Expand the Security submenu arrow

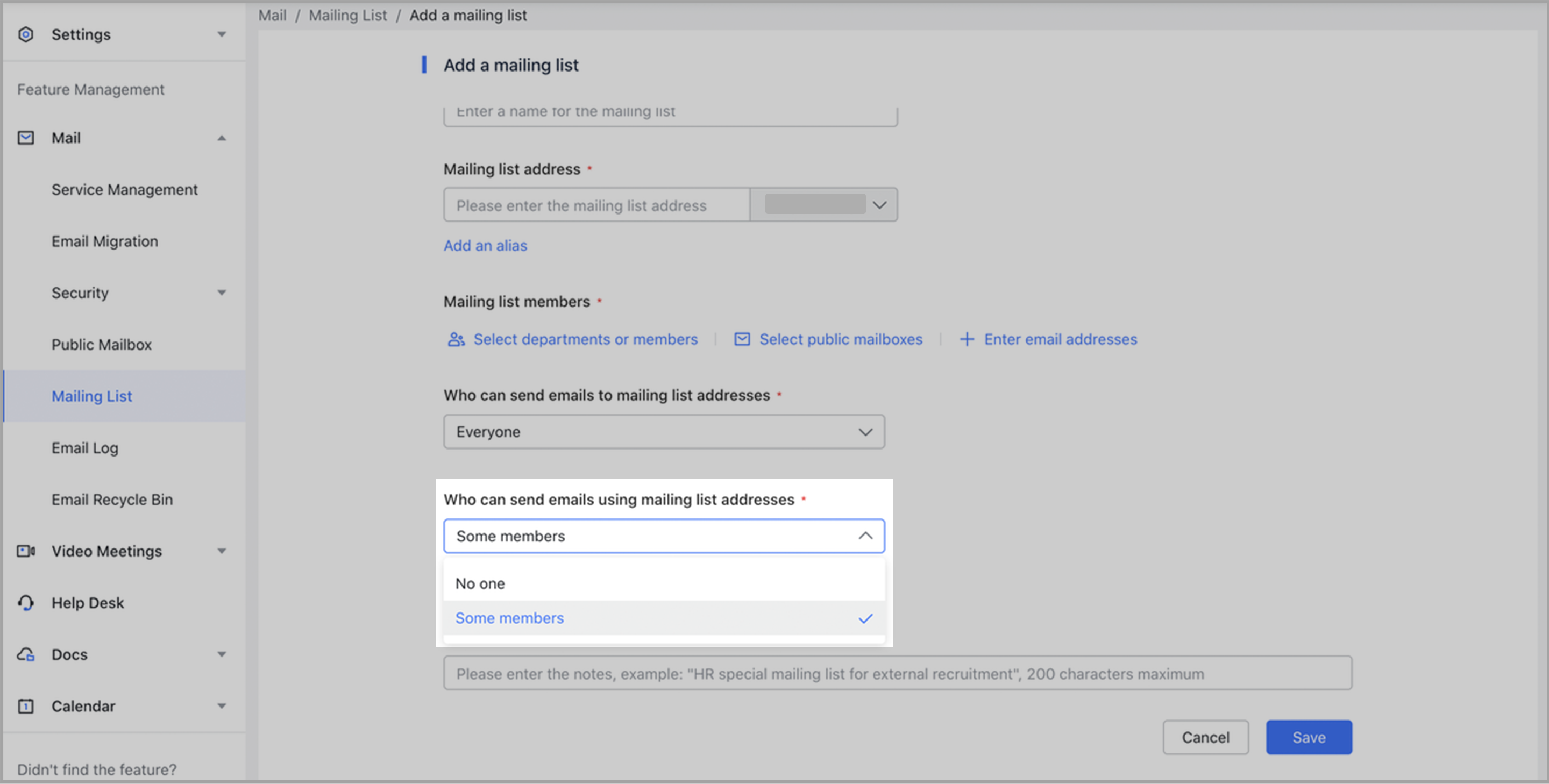coord(222,293)
